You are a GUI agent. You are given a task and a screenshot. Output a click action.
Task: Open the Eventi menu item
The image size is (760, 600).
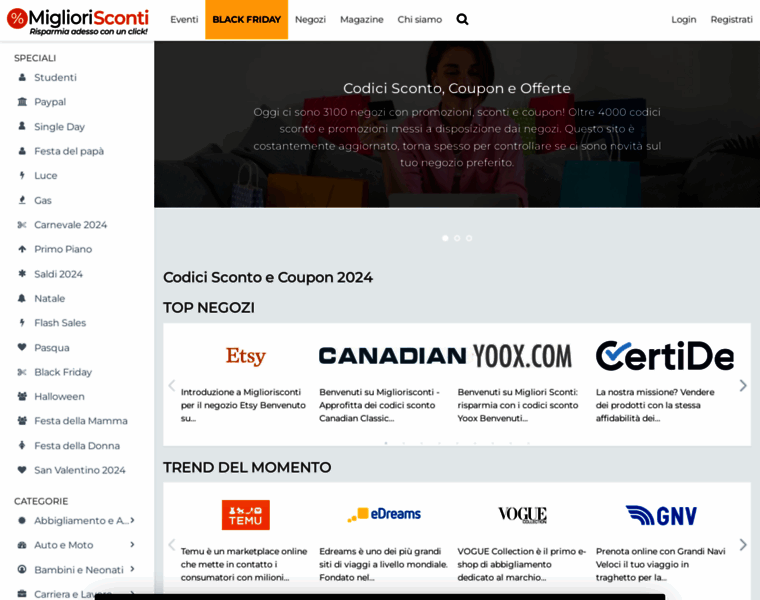[x=184, y=19]
